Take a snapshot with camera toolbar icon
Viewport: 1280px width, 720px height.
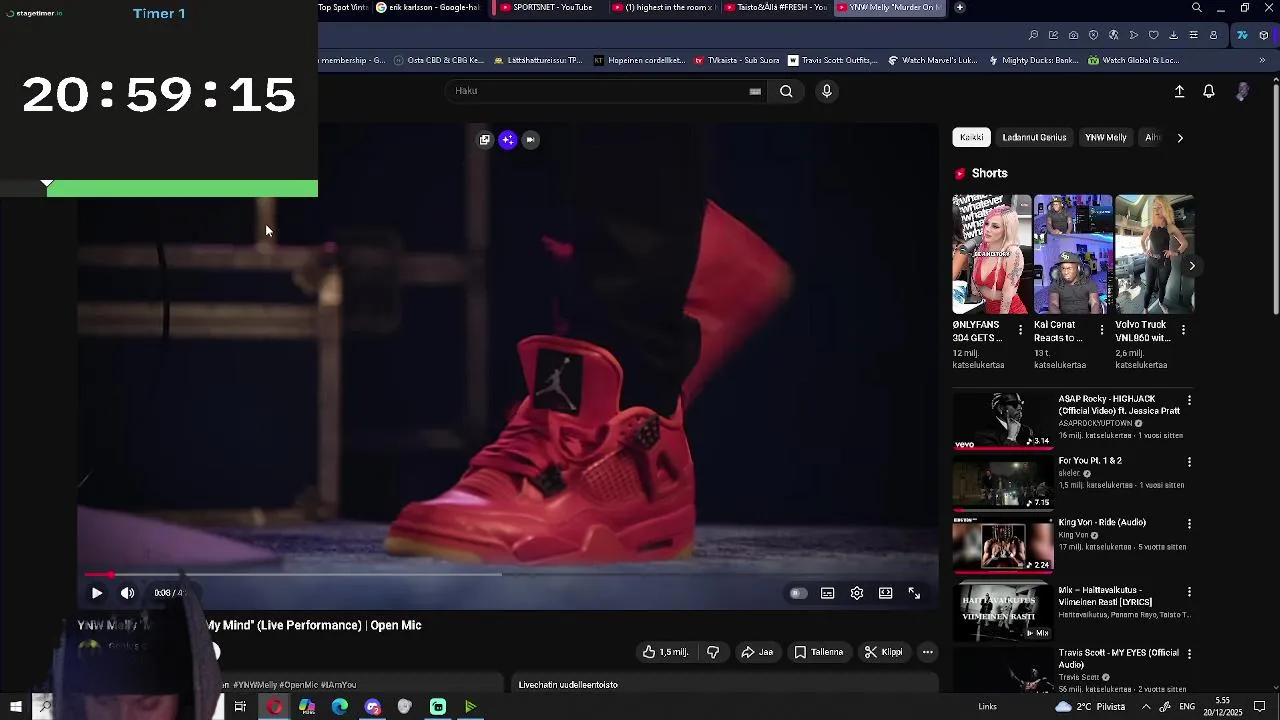point(1073,35)
